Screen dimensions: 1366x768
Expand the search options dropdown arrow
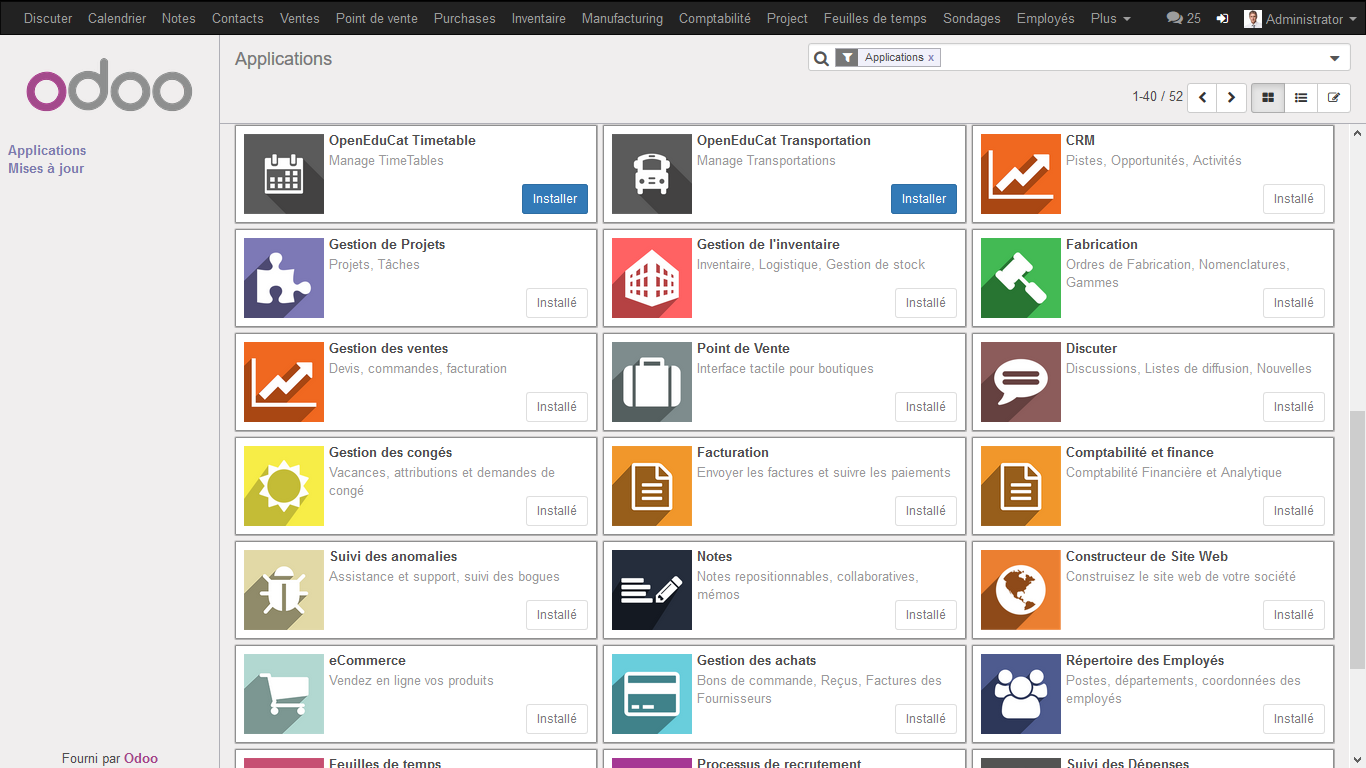point(1334,59)
